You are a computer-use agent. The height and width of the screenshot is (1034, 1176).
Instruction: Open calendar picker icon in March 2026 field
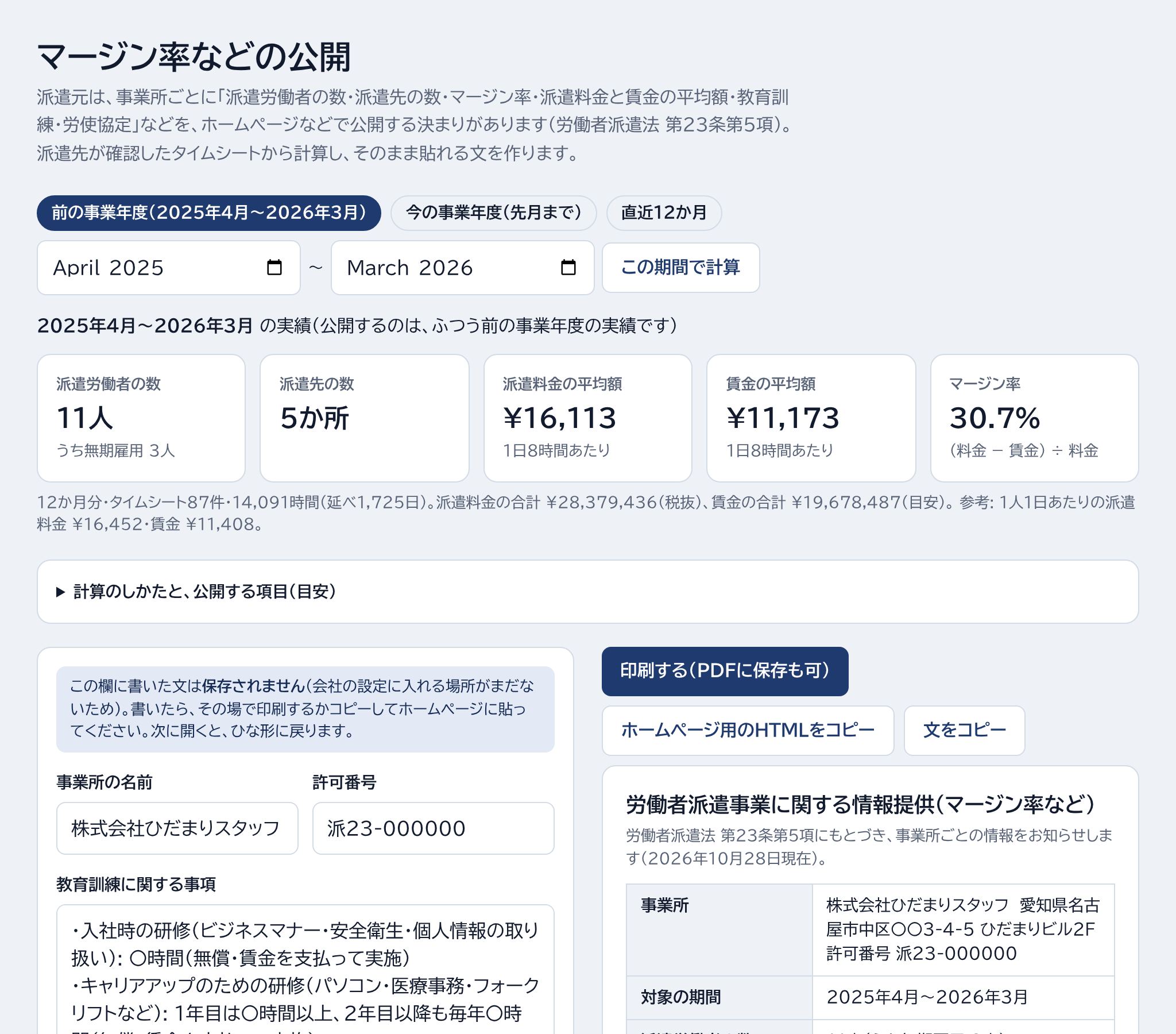(x=568, y=267)
